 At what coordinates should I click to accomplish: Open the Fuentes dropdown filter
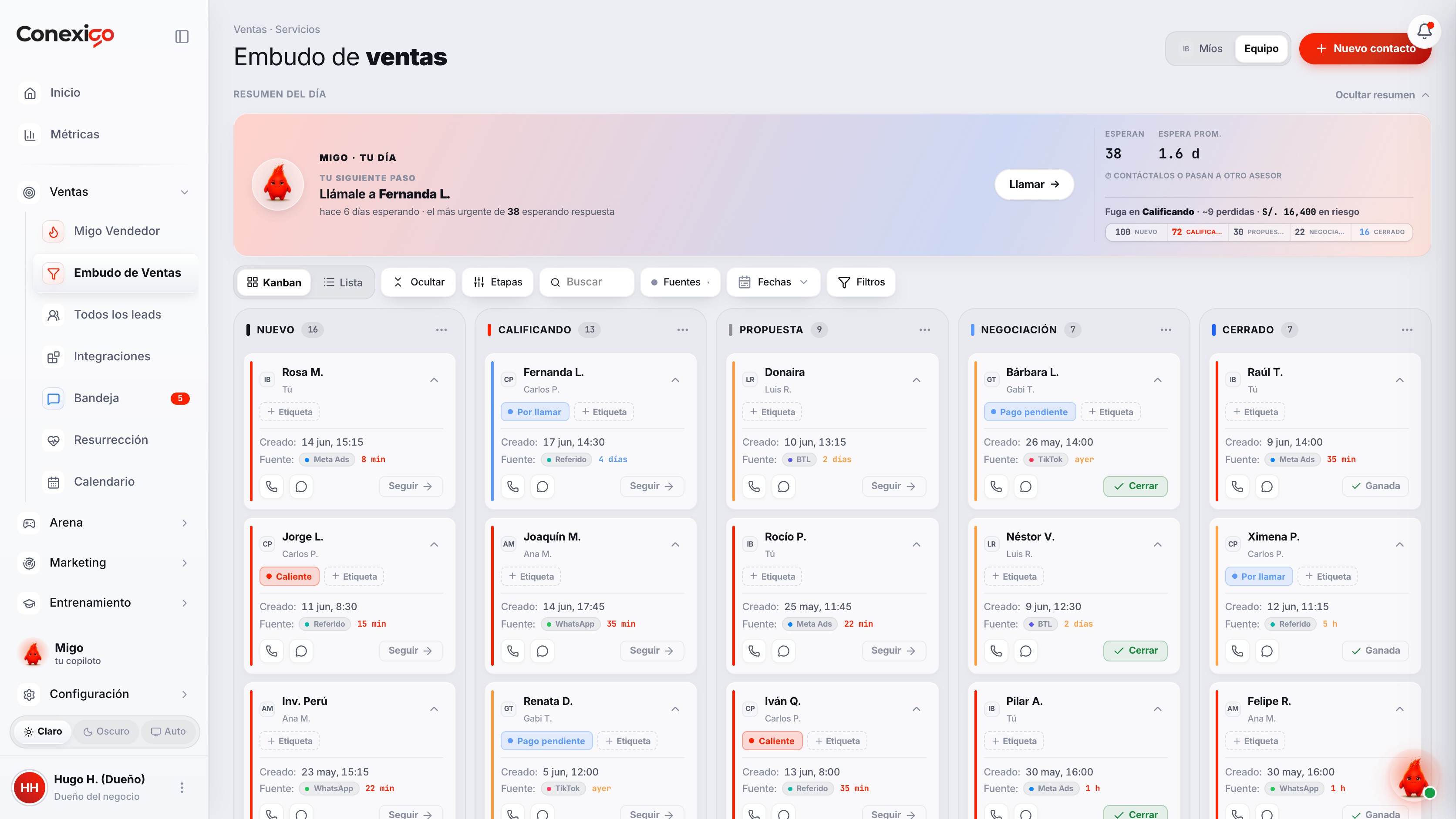pos(680,282)
